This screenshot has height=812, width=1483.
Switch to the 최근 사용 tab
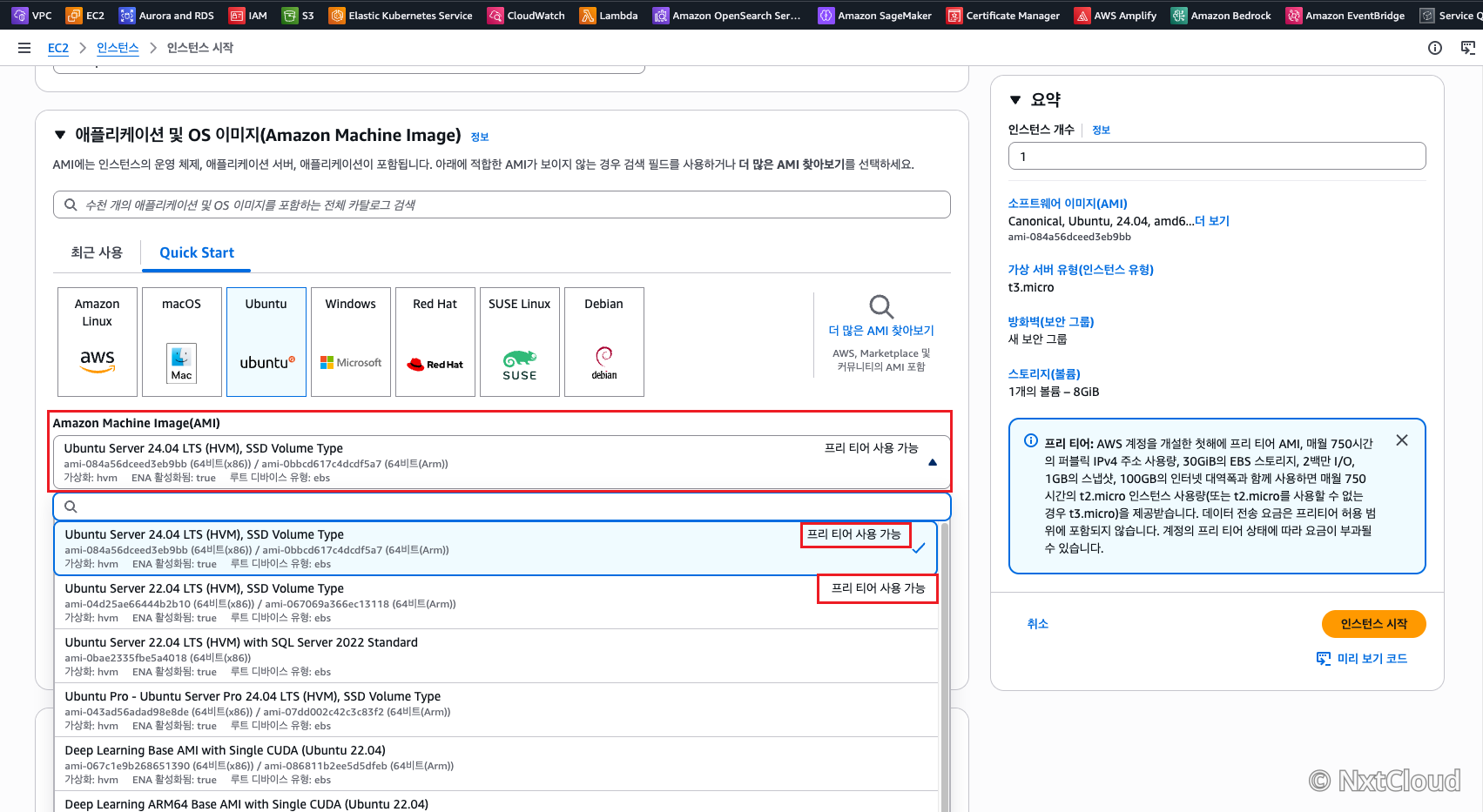point(97,252)
